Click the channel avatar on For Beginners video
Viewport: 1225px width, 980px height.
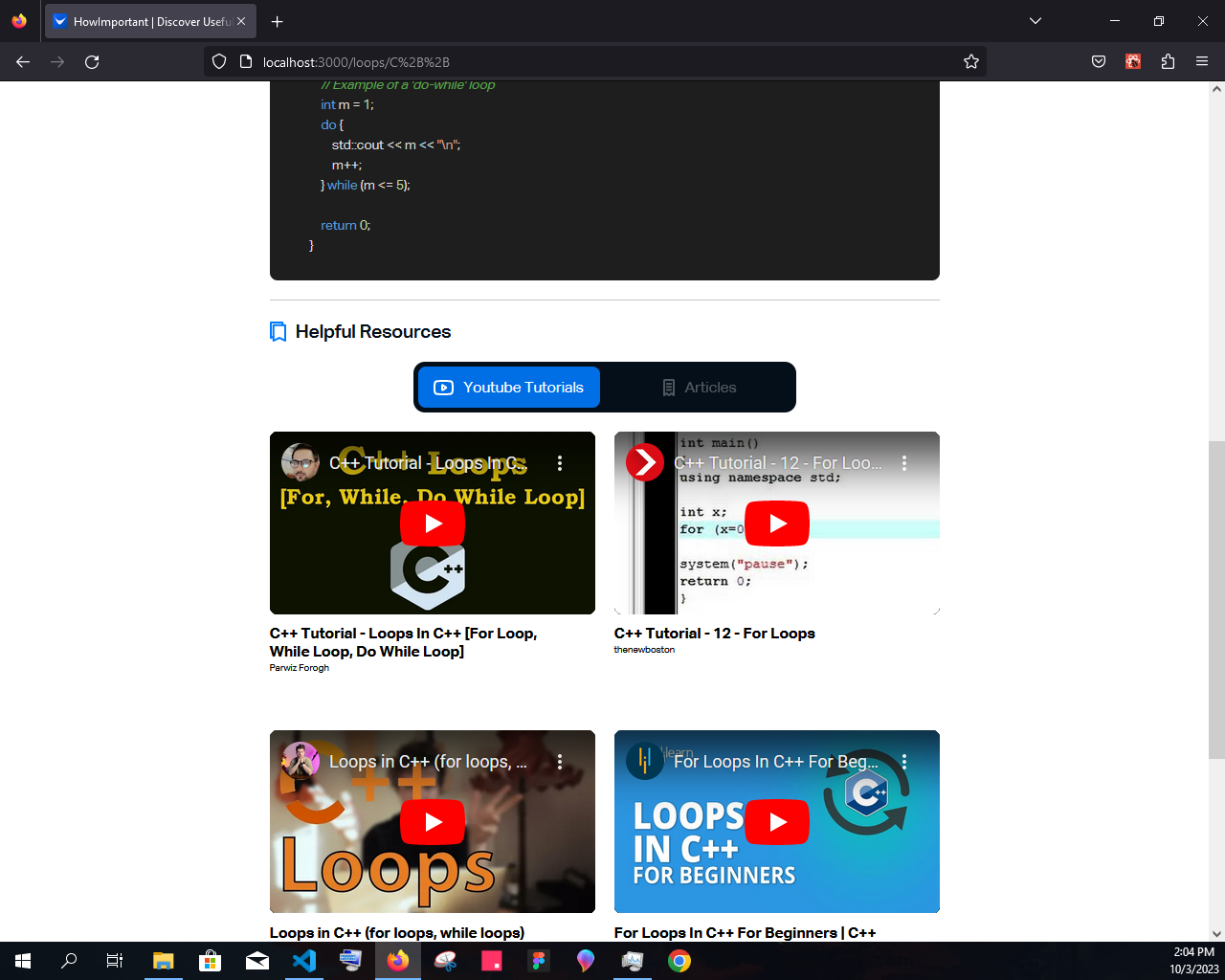click(x=645, y=762)
